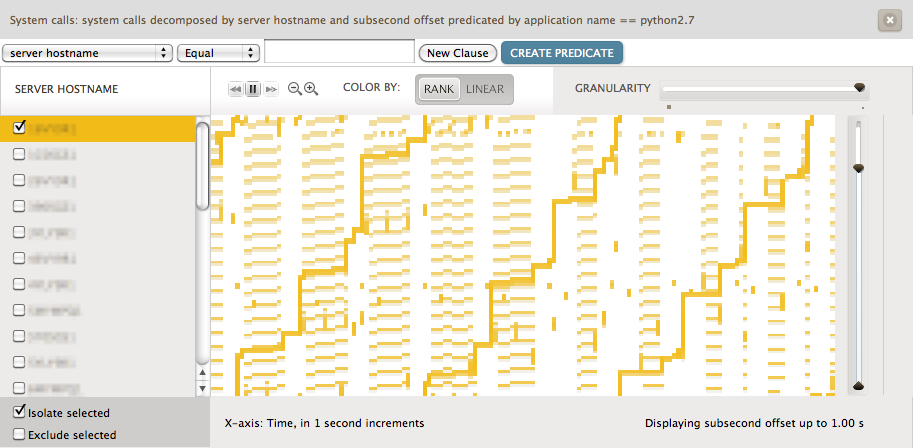Click the New Clause button
Image resolution: width=913 pixels, height=448 pixels.
(457, 53)
